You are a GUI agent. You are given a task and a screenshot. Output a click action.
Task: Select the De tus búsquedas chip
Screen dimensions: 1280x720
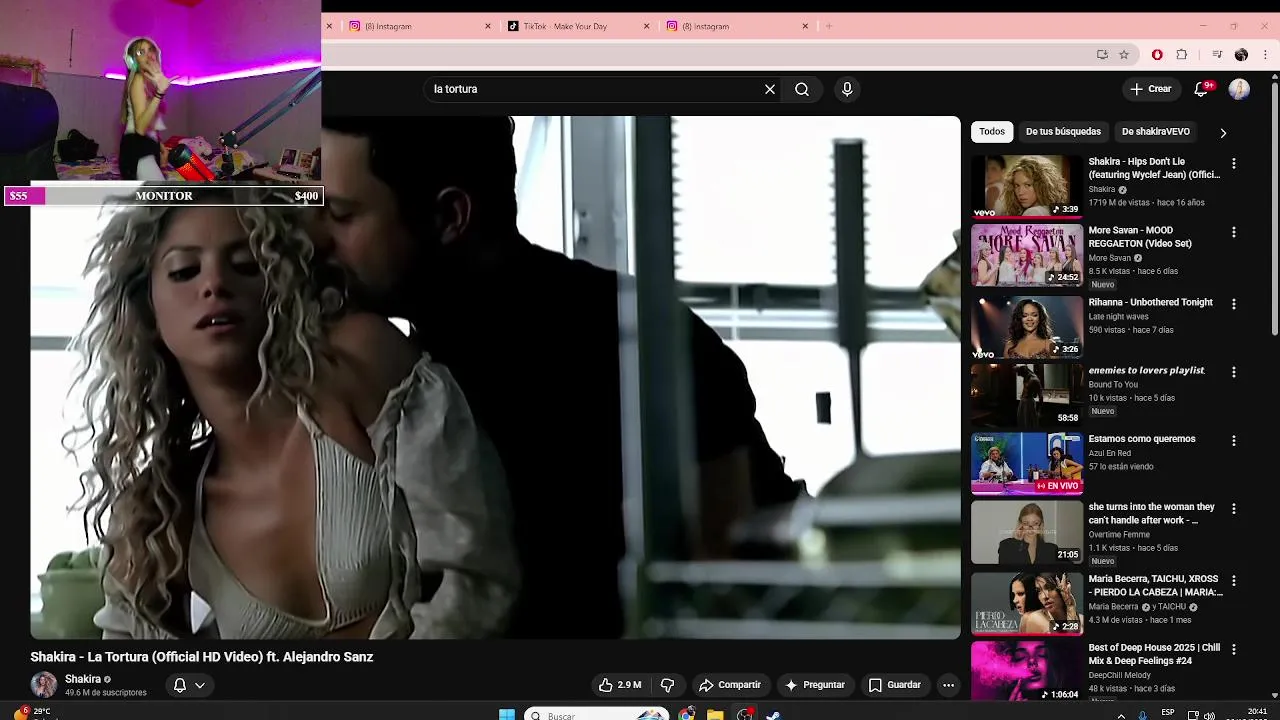[1063, 132]
